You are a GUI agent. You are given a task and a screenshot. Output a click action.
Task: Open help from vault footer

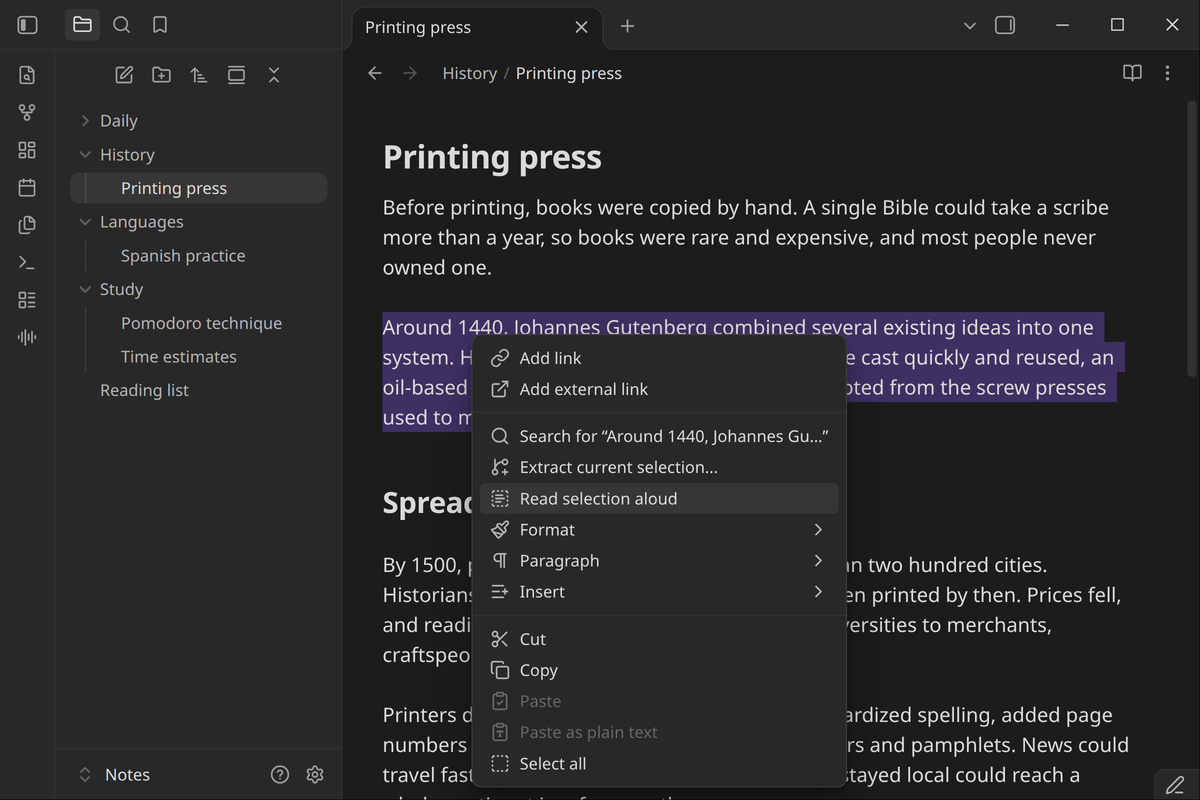click(280, 774)
